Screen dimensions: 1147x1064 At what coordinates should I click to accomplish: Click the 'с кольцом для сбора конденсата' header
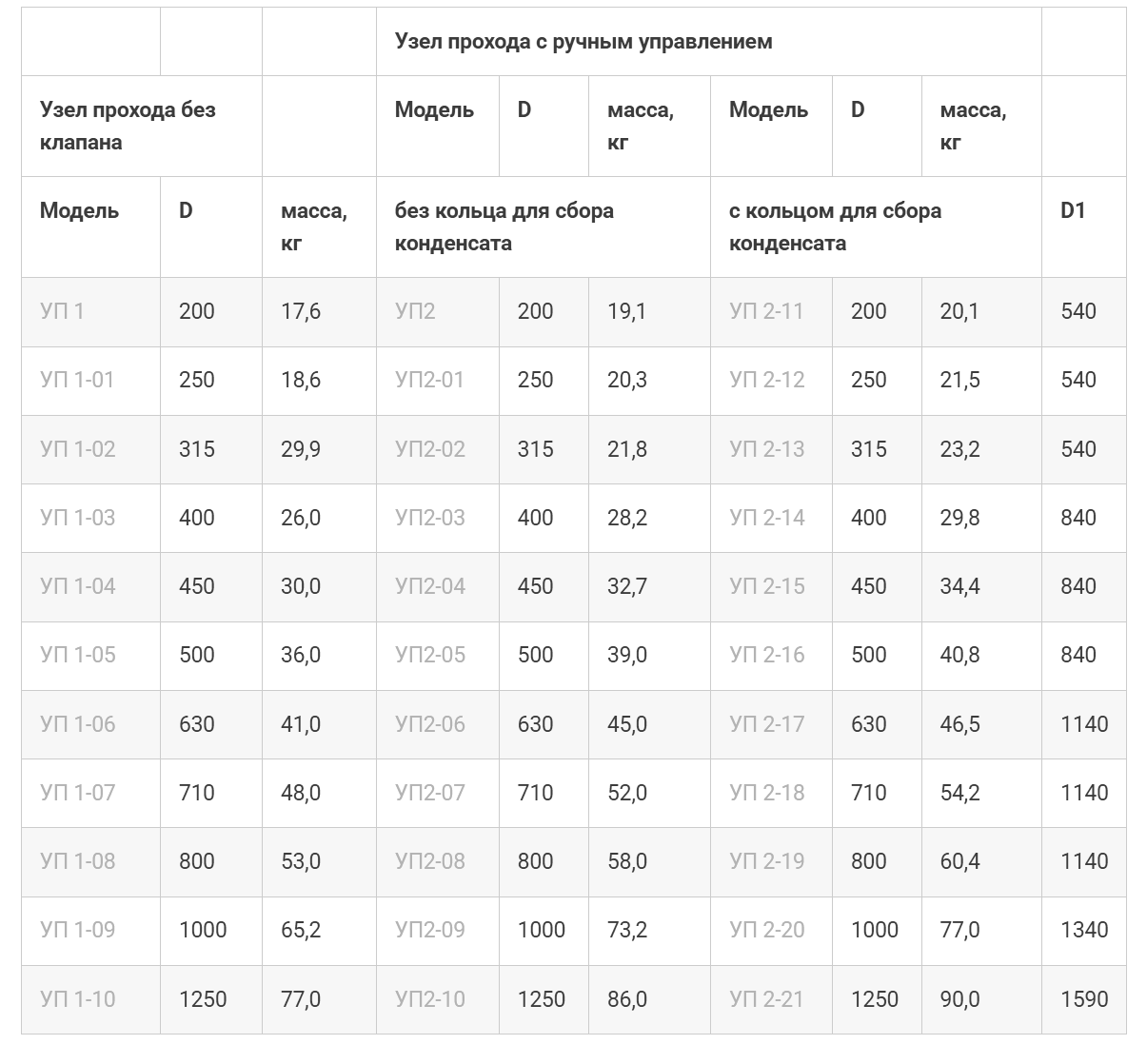tap(835, 227)
